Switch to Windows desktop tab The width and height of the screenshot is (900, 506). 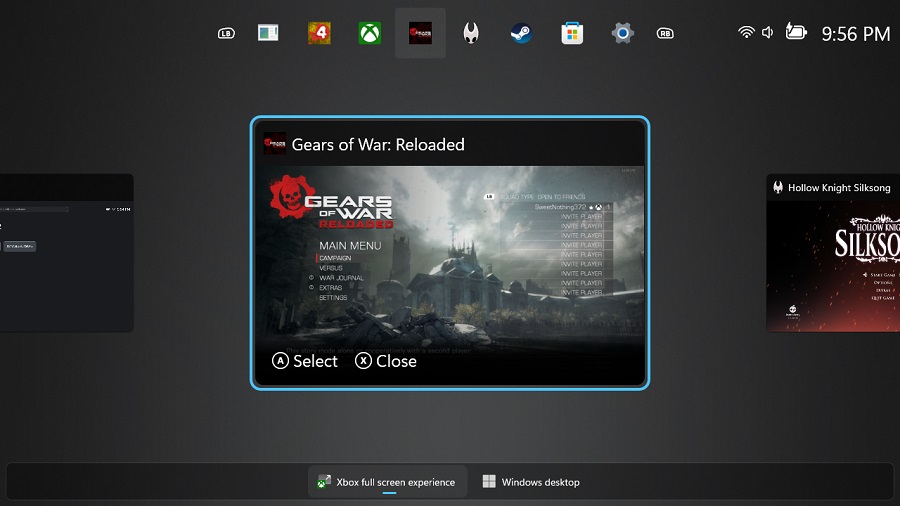pyautogui.click(x=531, y=482)
